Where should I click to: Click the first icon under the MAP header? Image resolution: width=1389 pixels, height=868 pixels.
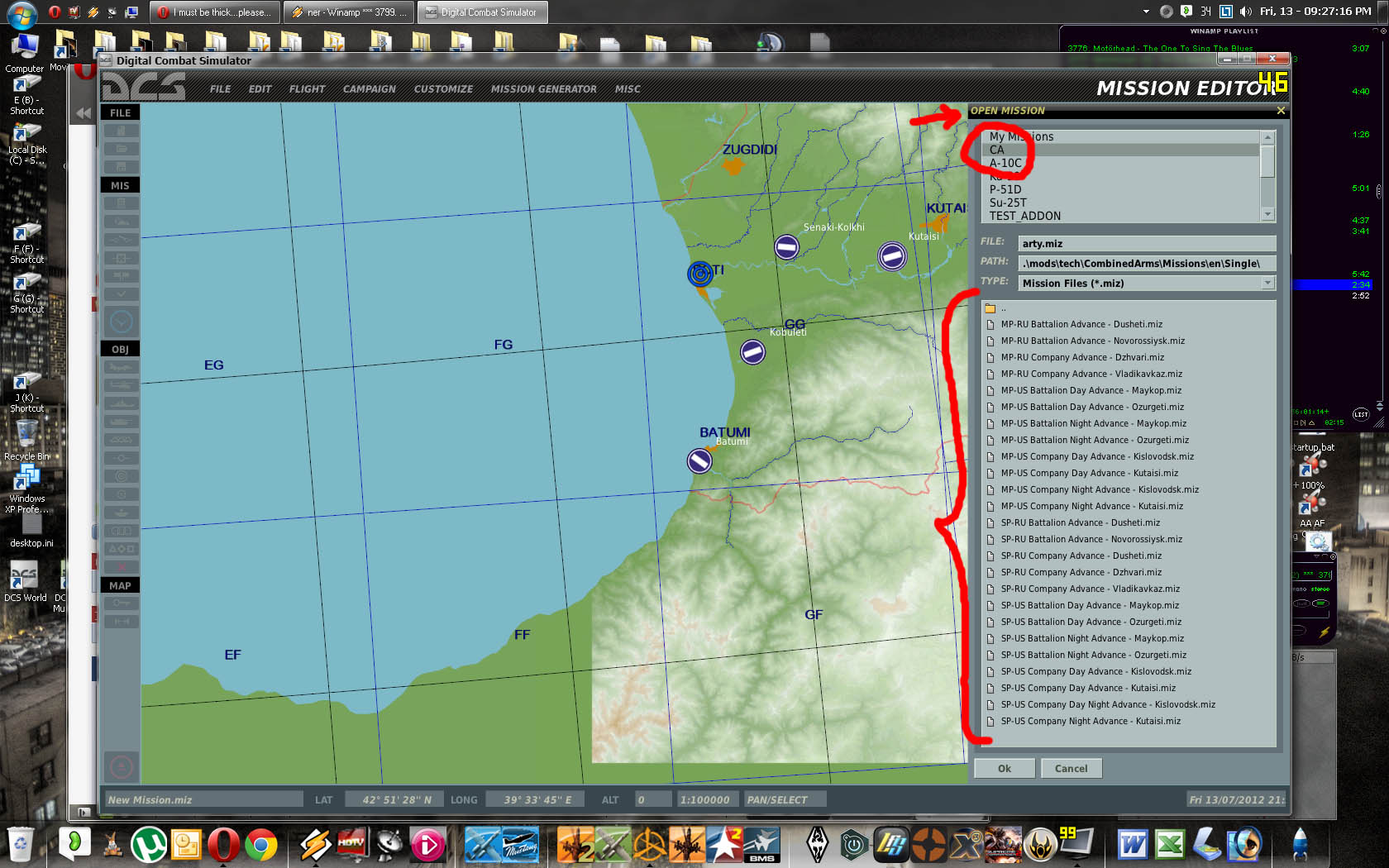(x=121, y=603)
